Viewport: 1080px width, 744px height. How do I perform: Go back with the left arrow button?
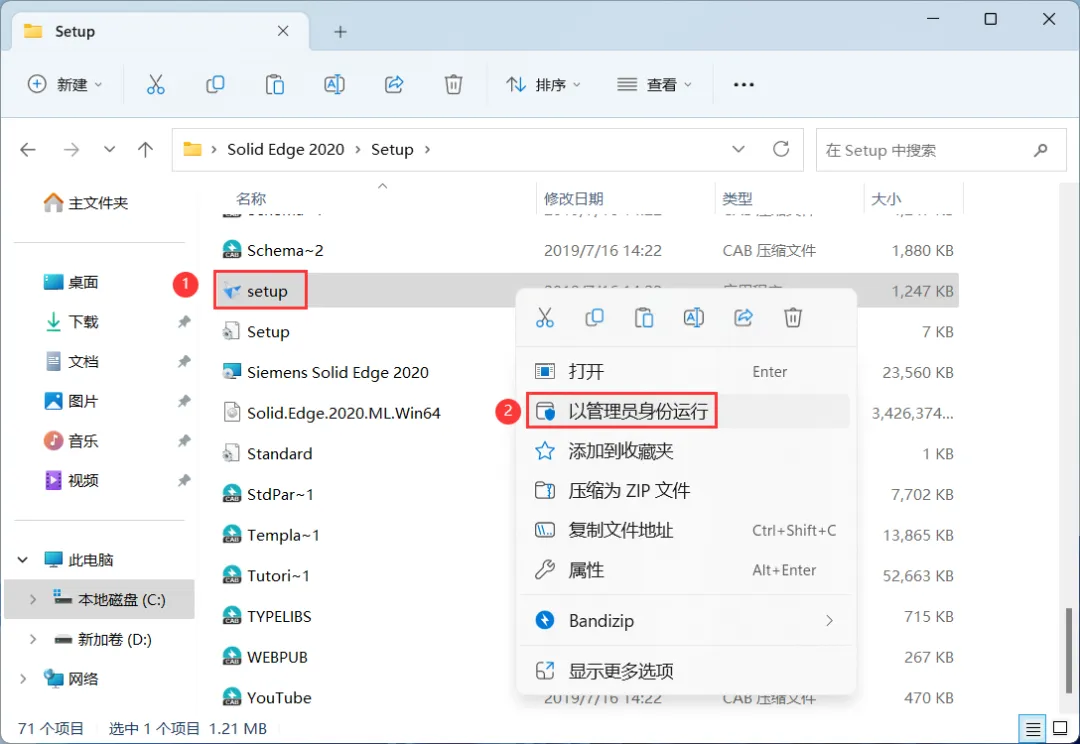tap(28, 149)
